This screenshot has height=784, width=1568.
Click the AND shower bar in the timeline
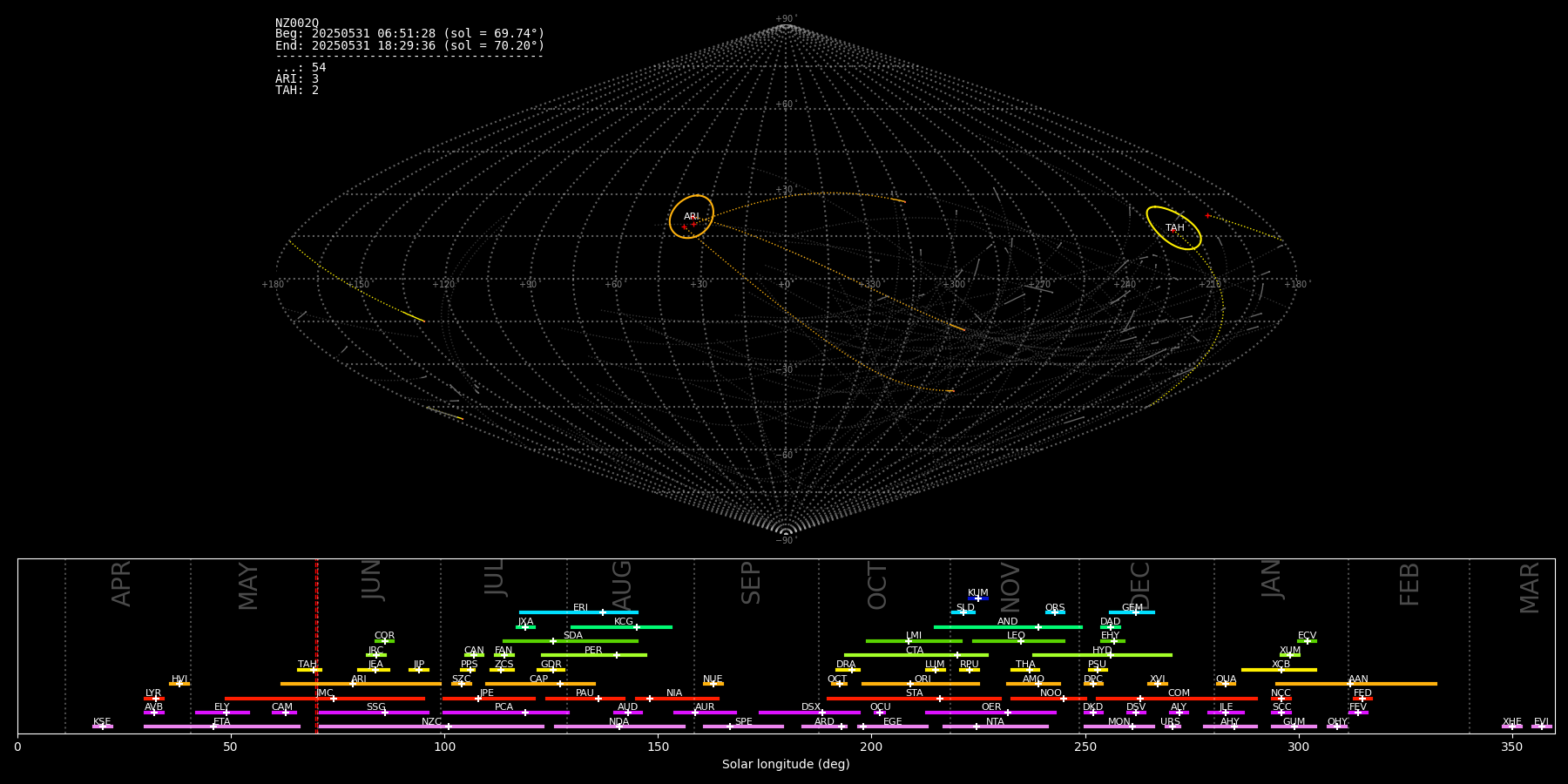(x=1008, y=627)
